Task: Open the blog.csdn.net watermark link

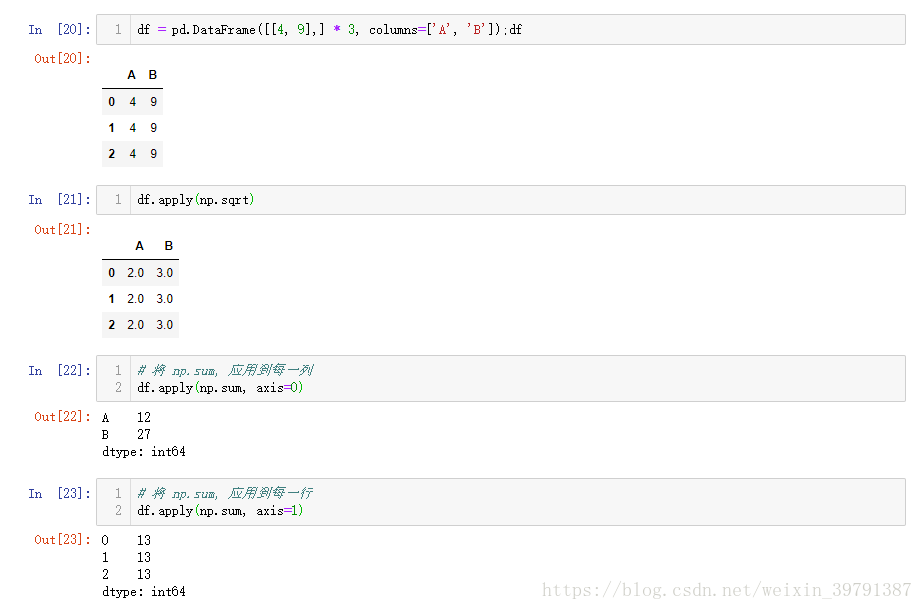Action: point(719,590)
